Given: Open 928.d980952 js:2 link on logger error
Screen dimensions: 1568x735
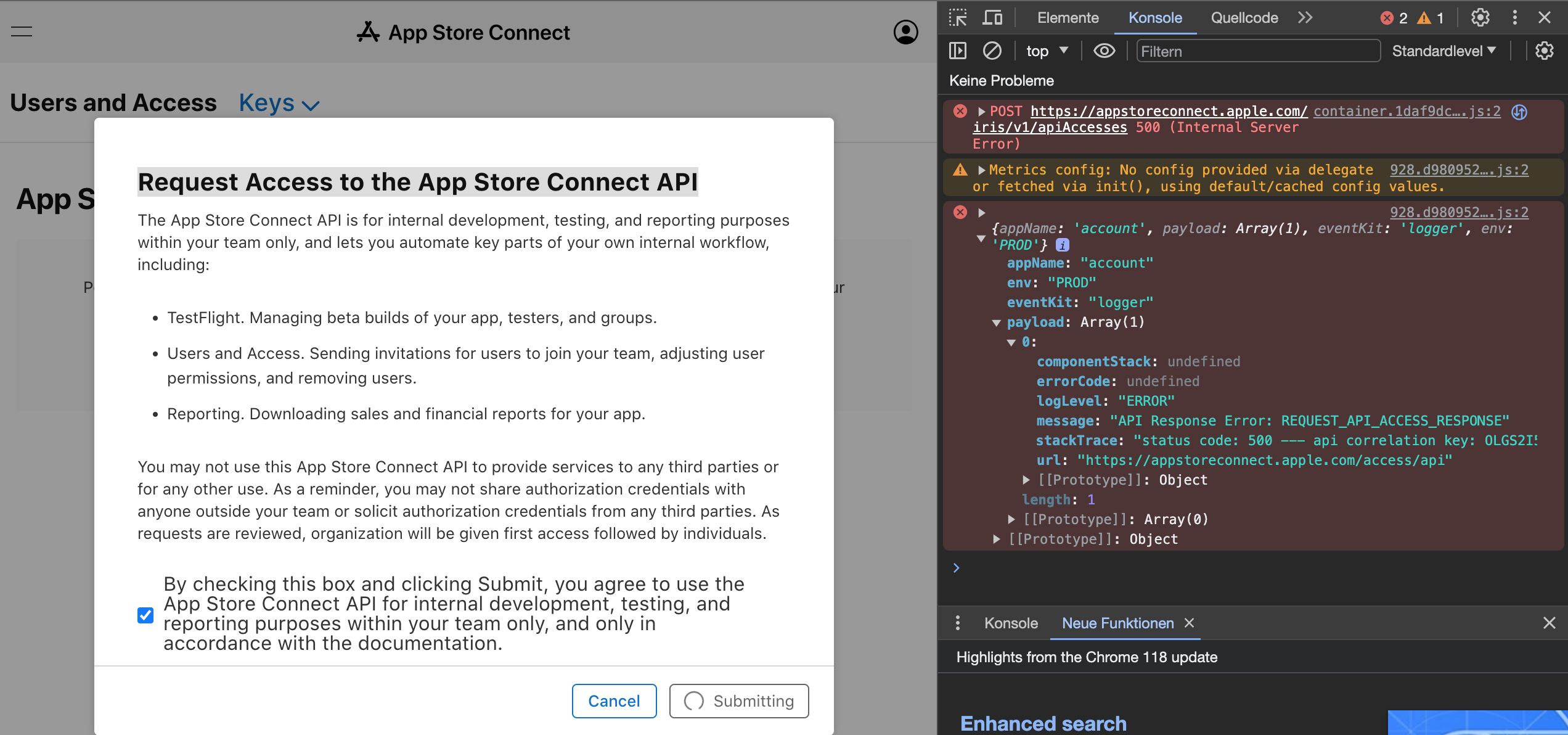Looking at the screenshot, I should (1459, 213).
